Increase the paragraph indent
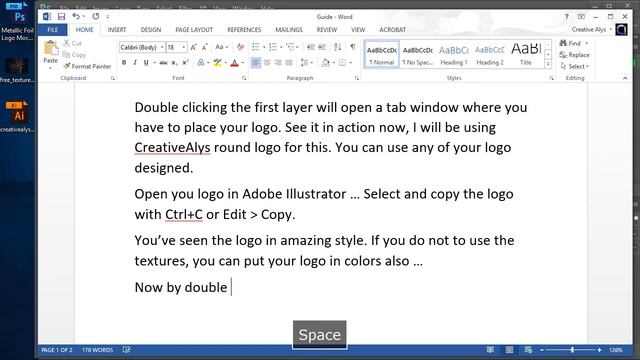640x360 pixels. [322, 47]
